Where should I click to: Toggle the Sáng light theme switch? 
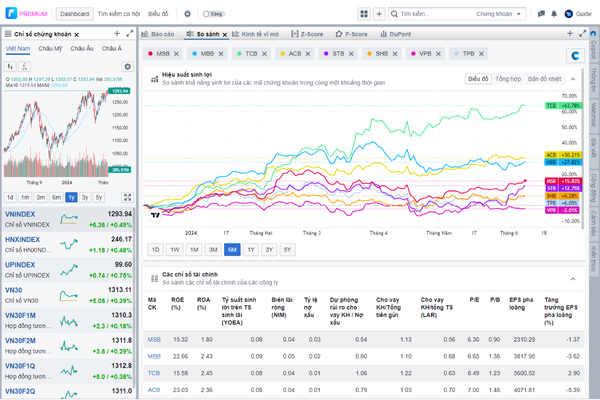(x=213, y=14)
